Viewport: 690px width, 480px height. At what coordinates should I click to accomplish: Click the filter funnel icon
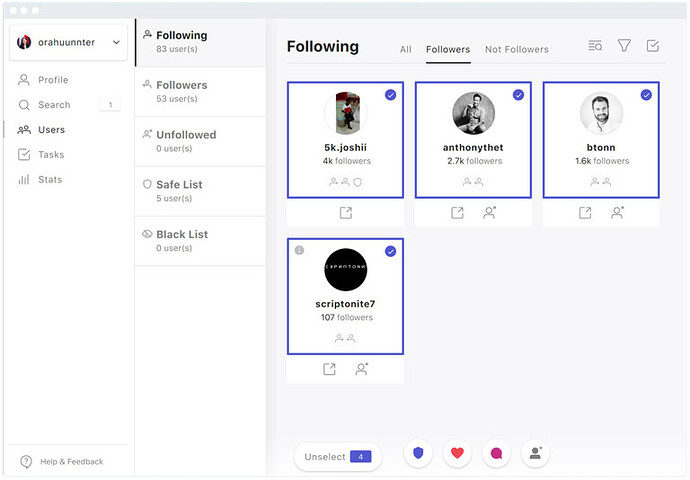click(624, 45)
